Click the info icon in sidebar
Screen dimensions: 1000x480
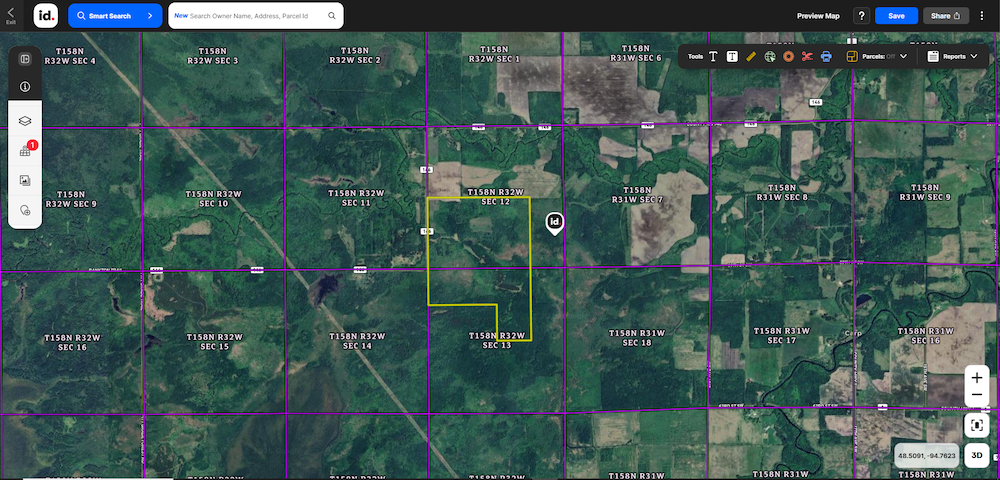tap(25, 87)
